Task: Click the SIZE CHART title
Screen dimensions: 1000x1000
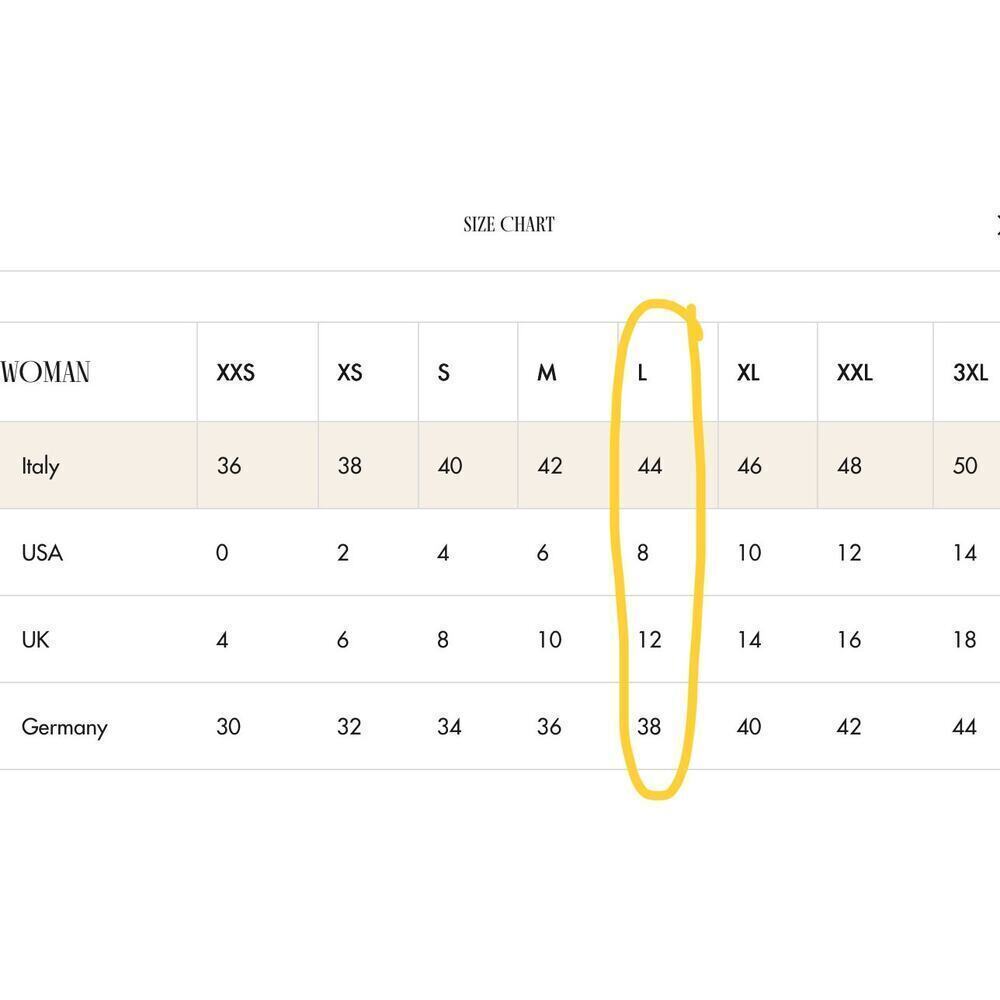Action: coord(509,224)
